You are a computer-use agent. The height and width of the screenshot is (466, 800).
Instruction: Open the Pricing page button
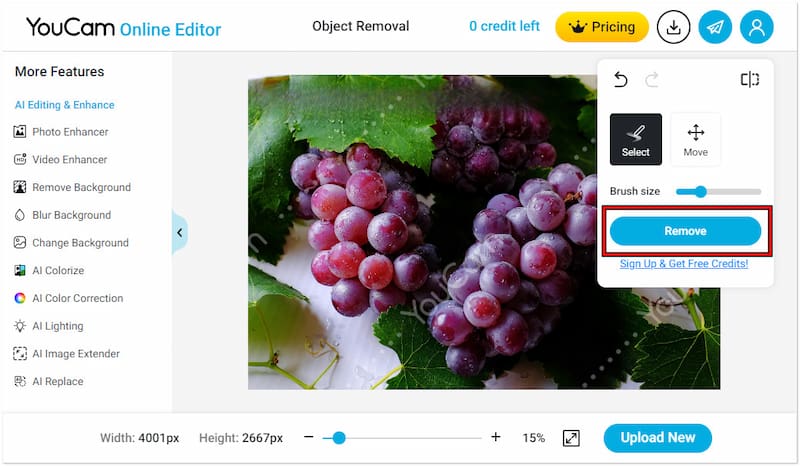pyautogui.click(x=602, y=27)
